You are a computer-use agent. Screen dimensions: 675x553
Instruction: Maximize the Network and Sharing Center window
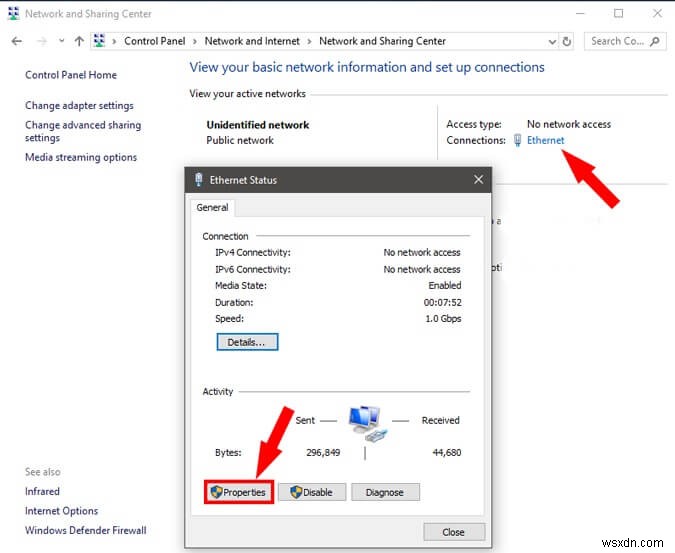619,14
